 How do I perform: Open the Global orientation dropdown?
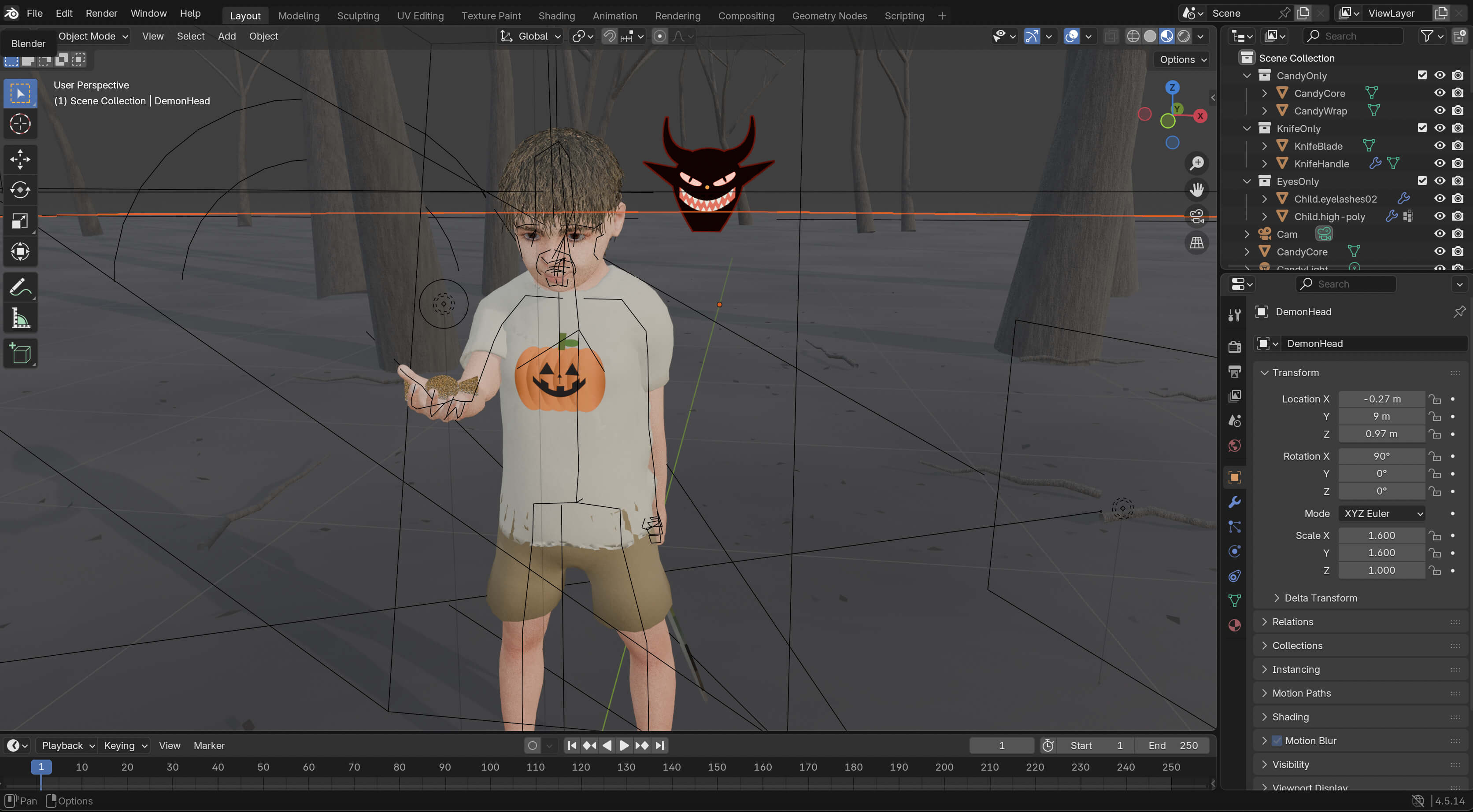pos(531,36)
